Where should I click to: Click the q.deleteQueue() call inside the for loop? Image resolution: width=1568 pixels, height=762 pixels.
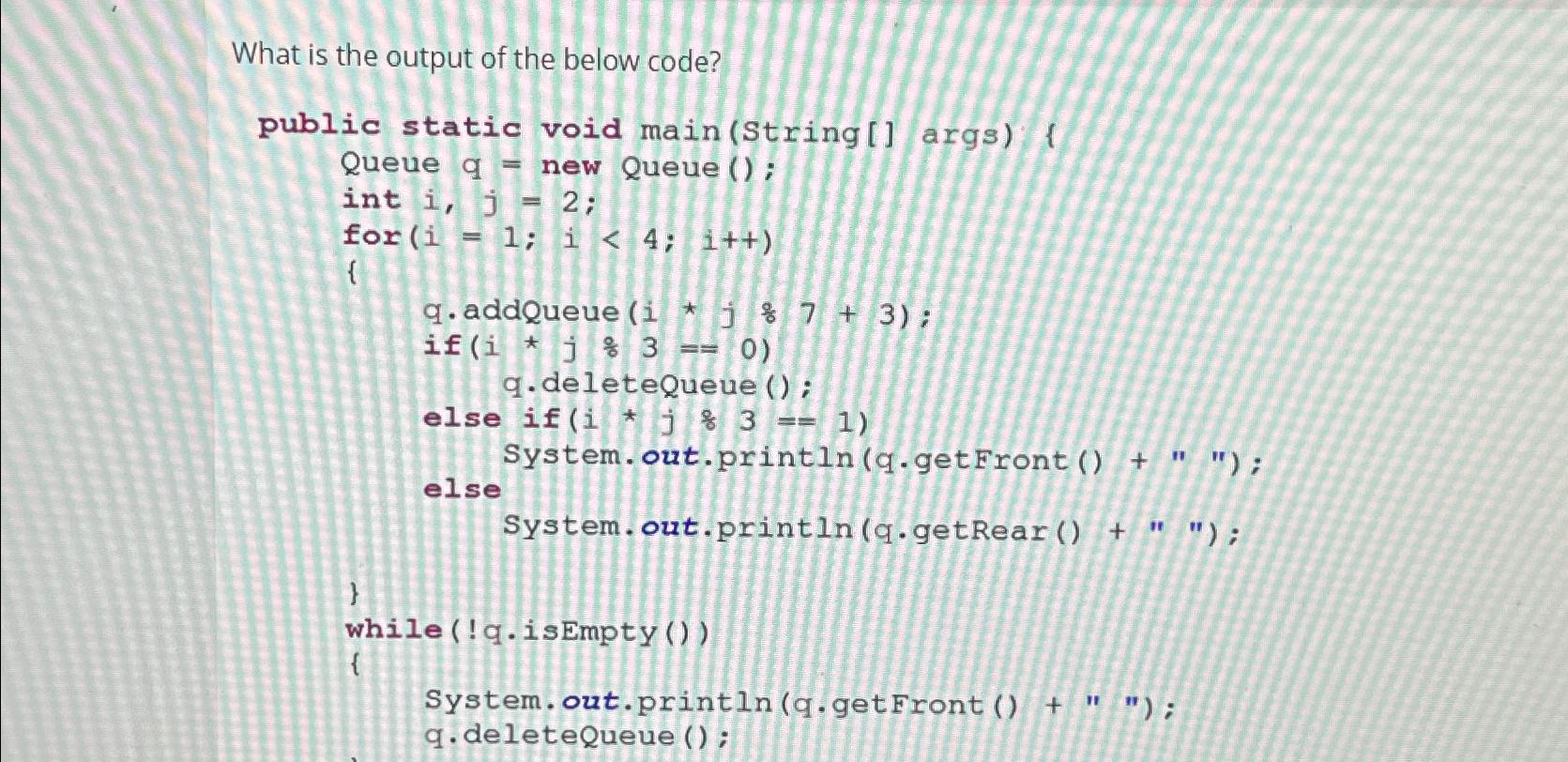click(658, 385)
